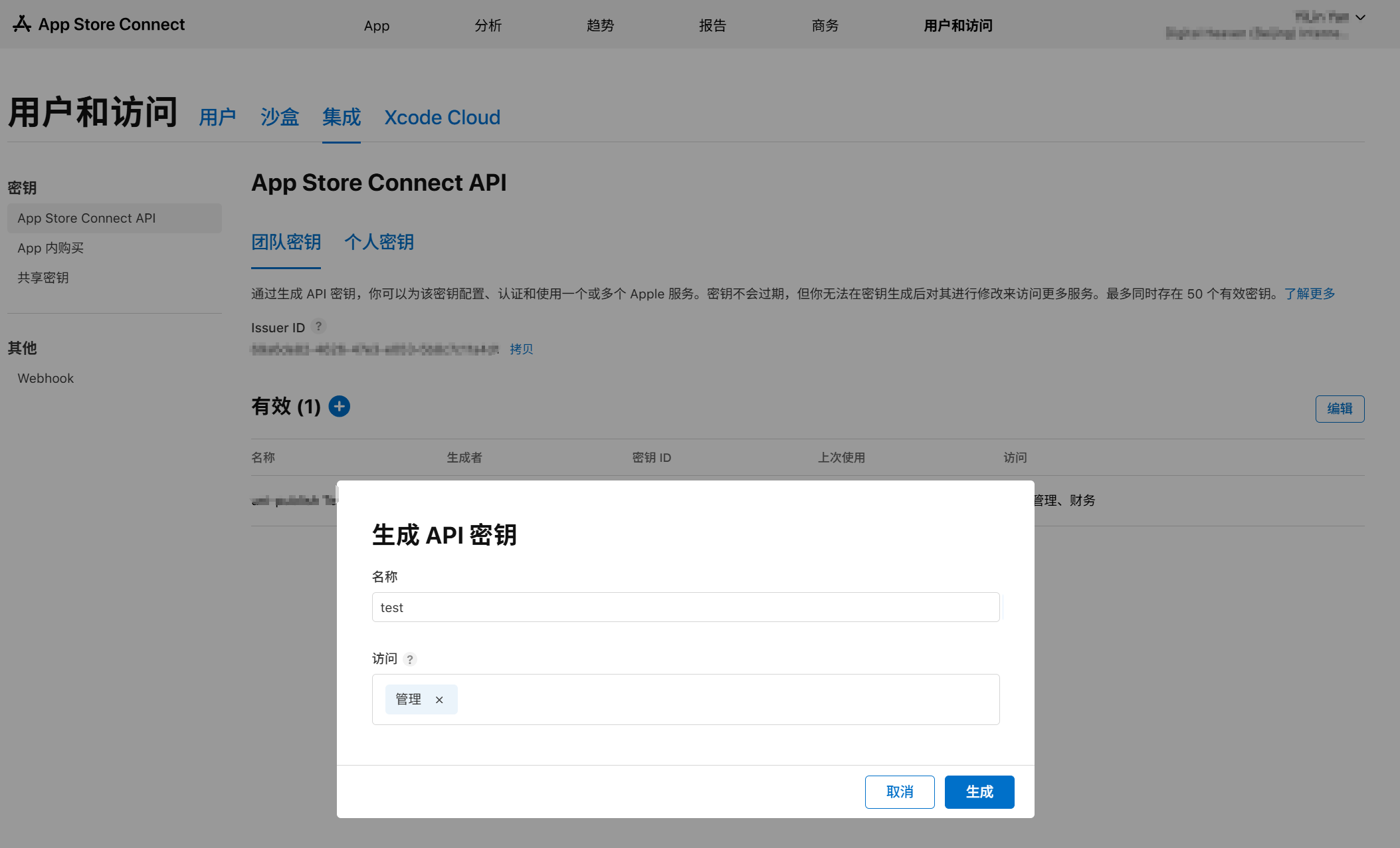This screenshot has width=1400, height=848.
Task: Select Webhook in the sidebar
Action: pos(45,378)
